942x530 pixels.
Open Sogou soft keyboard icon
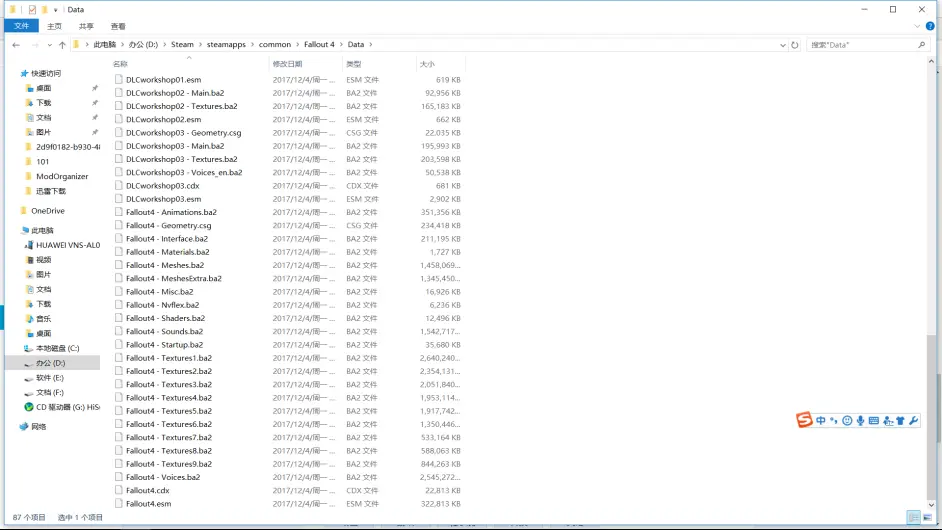point(874,421)
